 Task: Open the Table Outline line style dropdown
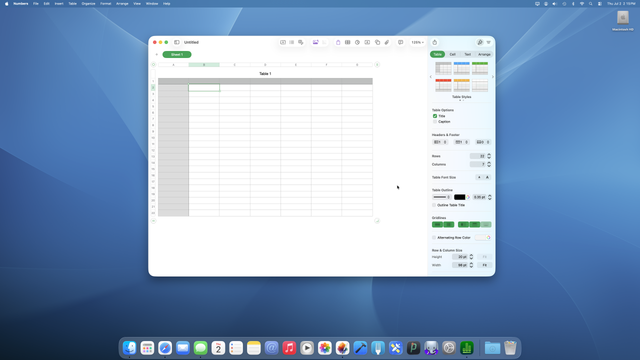(441, 197)
